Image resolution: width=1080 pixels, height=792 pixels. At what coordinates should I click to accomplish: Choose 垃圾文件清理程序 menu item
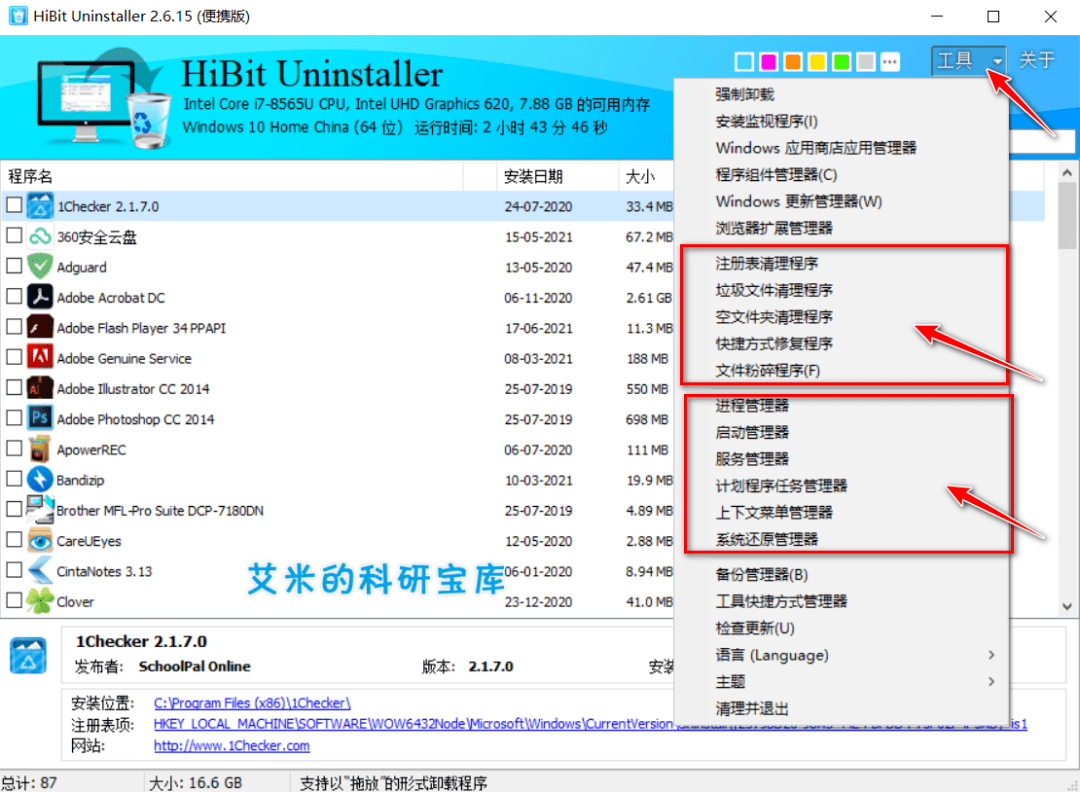[842, 290]
